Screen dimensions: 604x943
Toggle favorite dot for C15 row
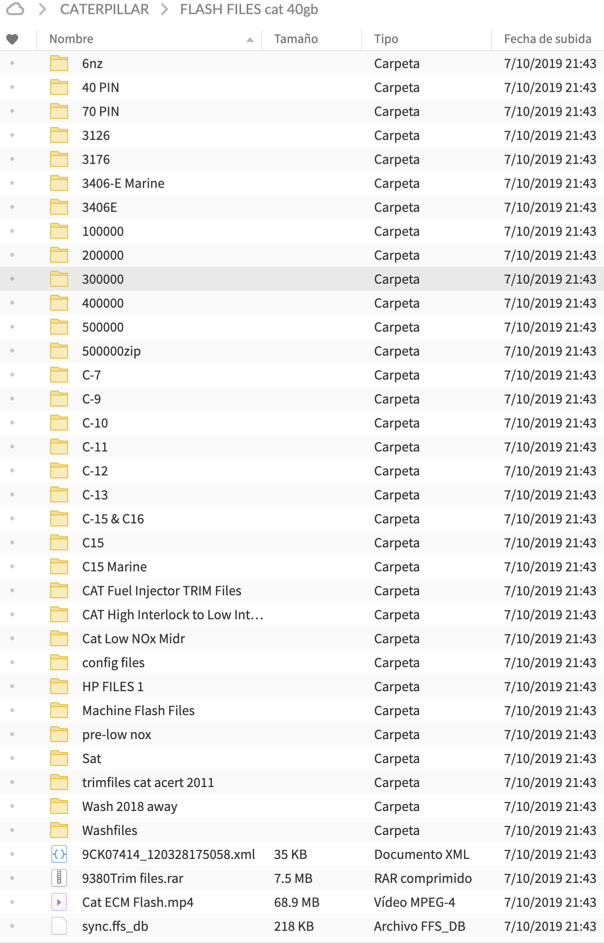click(x=12, y=543)
